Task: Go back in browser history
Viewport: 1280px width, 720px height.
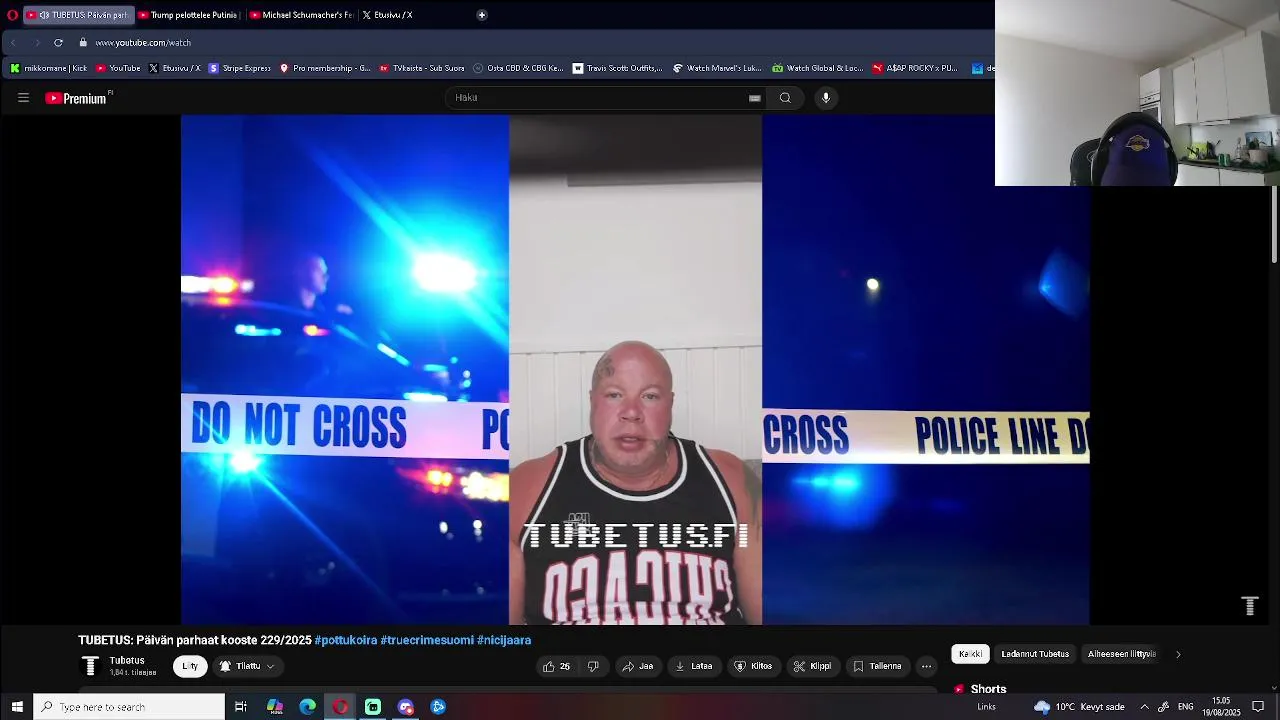Action: (13, 43)
